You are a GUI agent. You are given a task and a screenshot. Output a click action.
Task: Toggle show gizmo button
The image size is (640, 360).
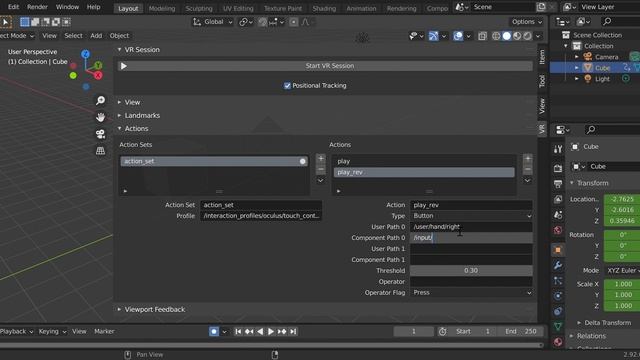(x=433, y=36)
